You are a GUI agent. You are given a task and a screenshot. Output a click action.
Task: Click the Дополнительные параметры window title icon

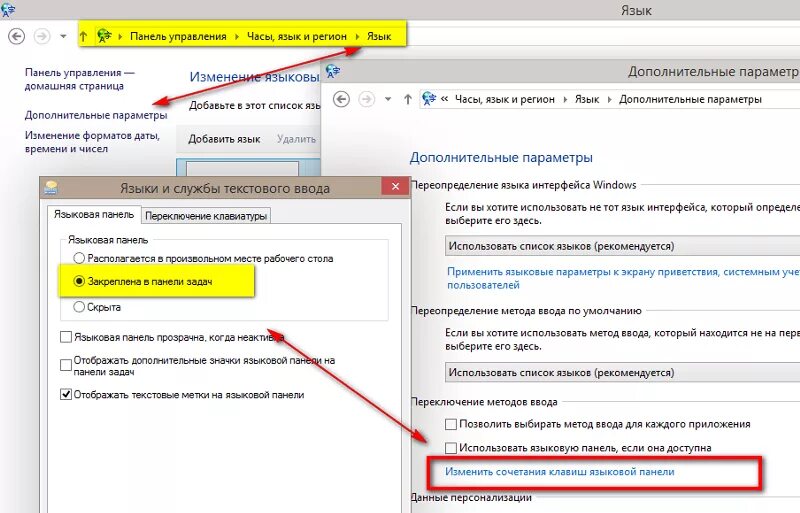(333, 71)
